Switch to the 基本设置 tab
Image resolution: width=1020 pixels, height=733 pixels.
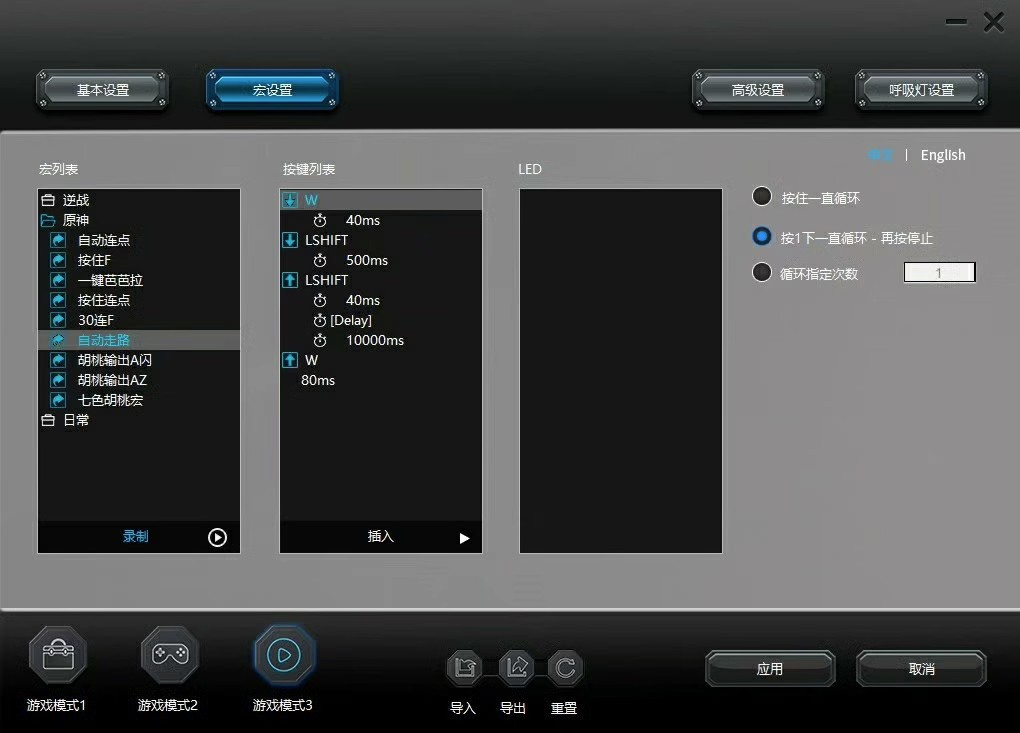point(101,89)
